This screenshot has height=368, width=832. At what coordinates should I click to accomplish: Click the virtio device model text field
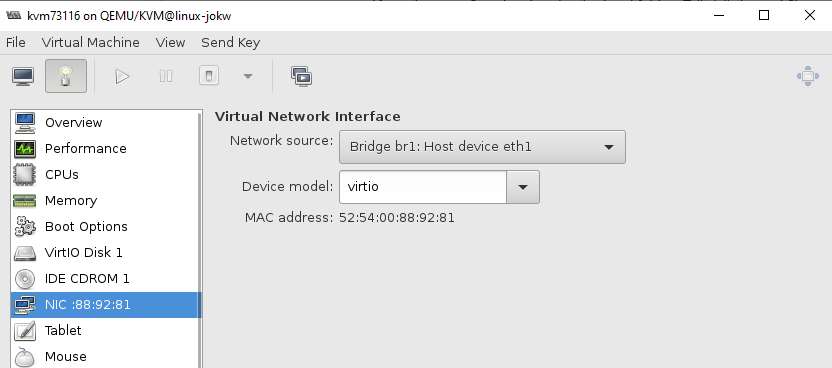point(423,187)
